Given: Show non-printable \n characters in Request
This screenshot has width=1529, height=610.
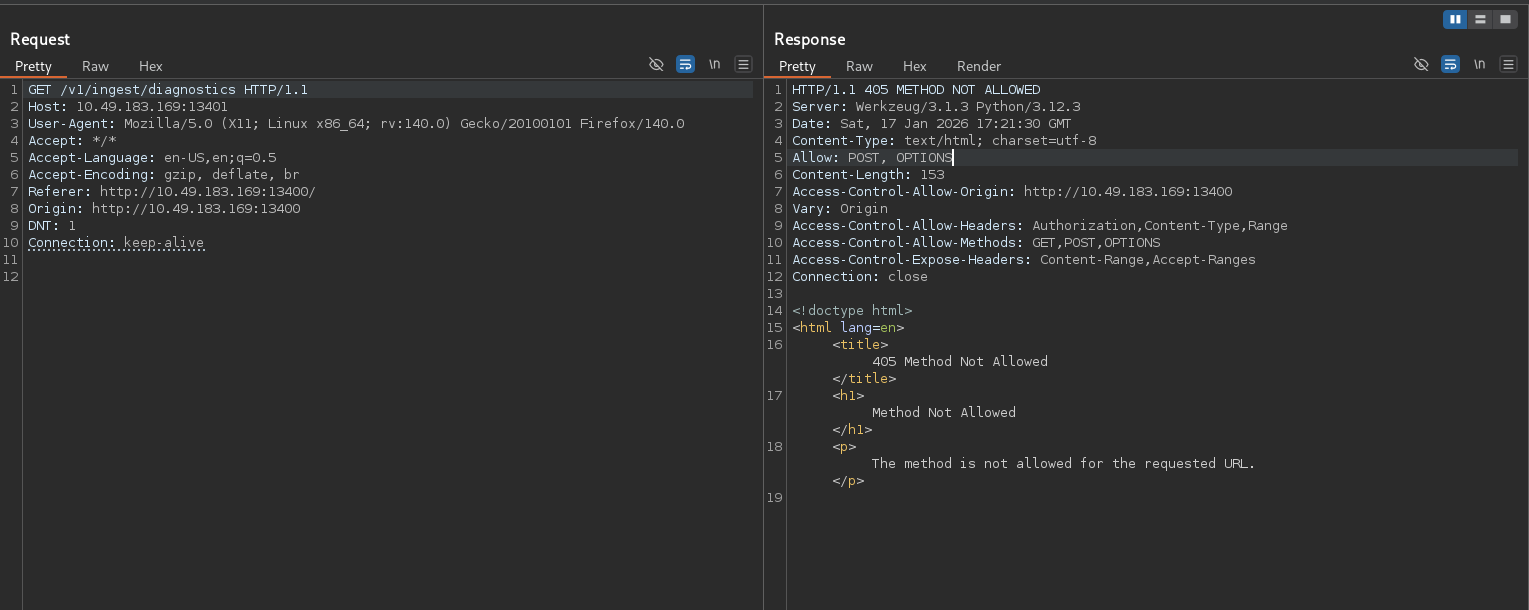Looking at the screenshot, I should click(714, 64).
